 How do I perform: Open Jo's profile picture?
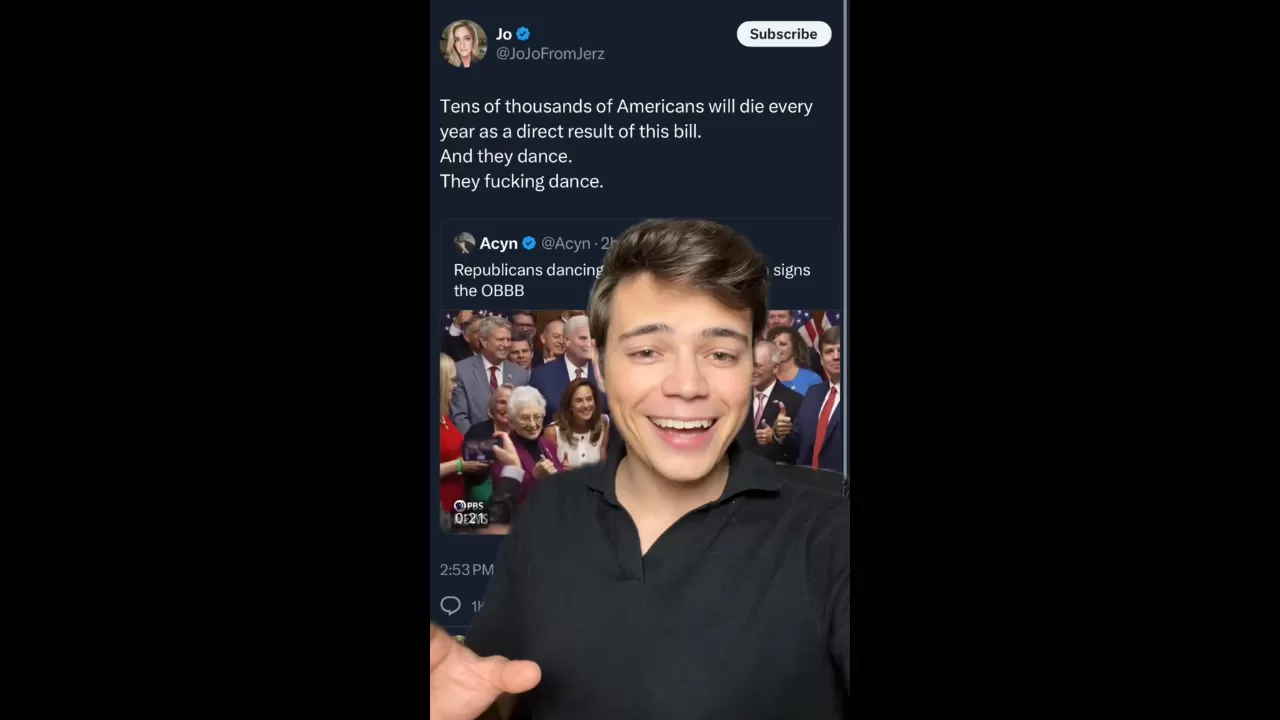(463, 44)
